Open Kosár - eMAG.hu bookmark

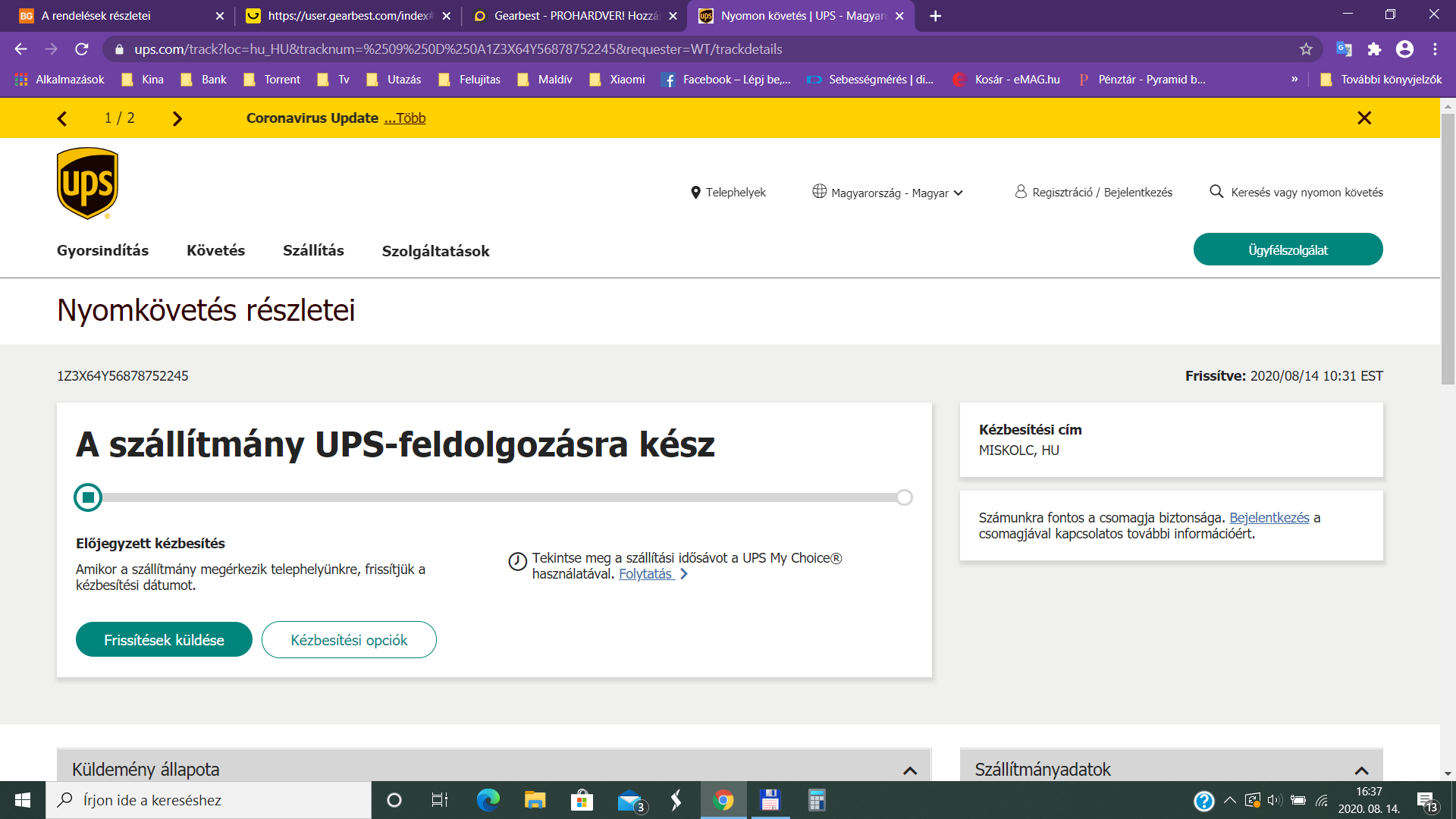pyautogui.click(x=1006, y=80)
